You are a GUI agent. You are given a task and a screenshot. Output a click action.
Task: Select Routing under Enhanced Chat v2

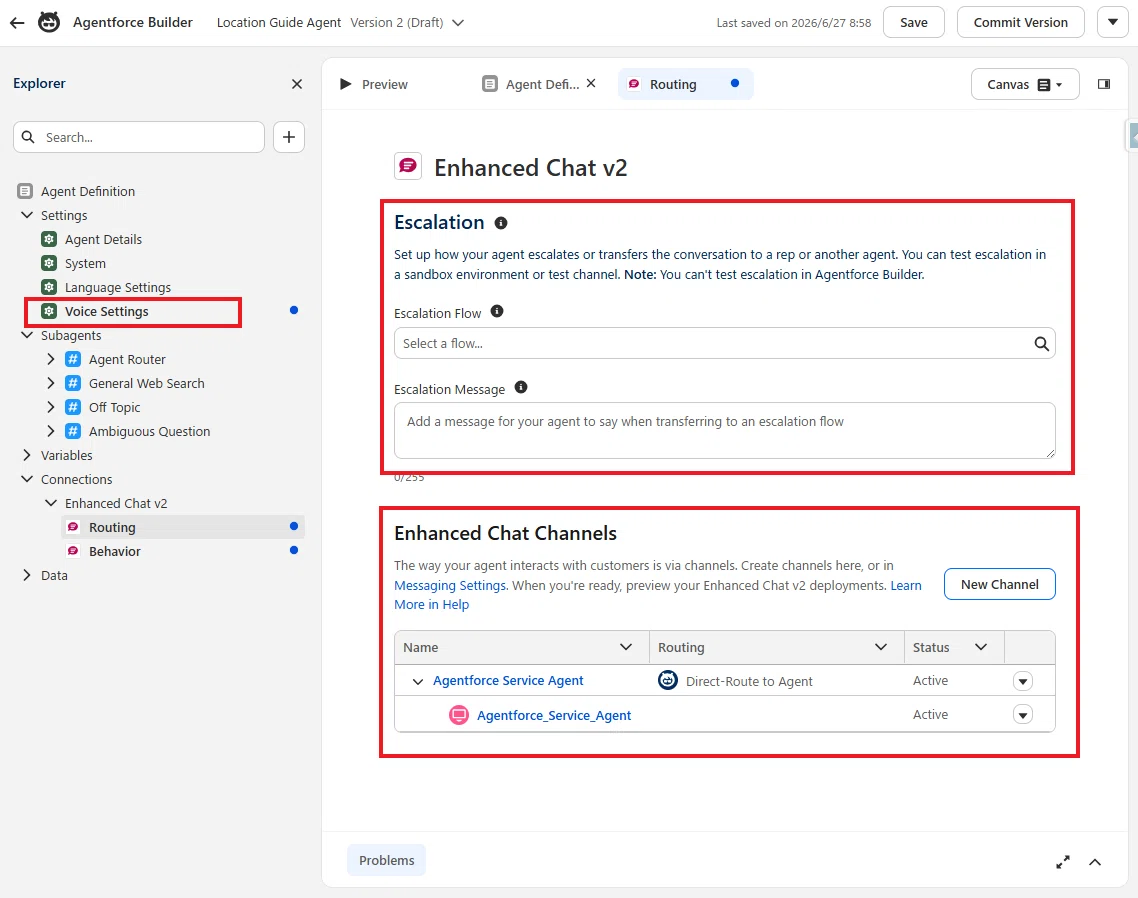point(112,528)
